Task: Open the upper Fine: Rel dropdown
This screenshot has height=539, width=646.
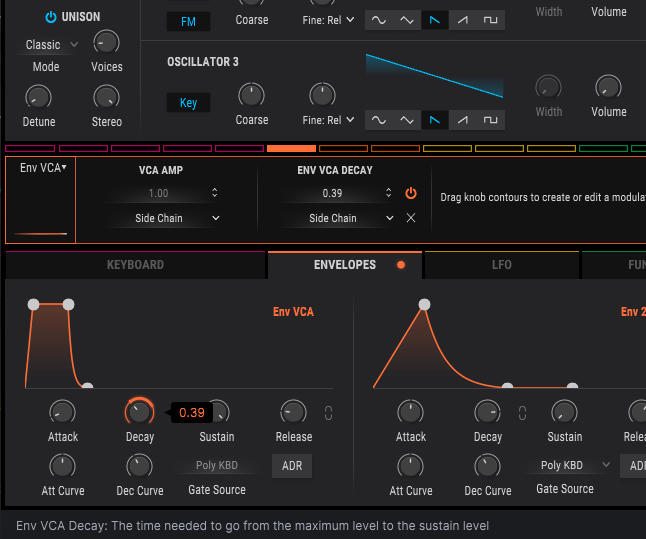Action: pyautogui.click(x=328, y=20)
